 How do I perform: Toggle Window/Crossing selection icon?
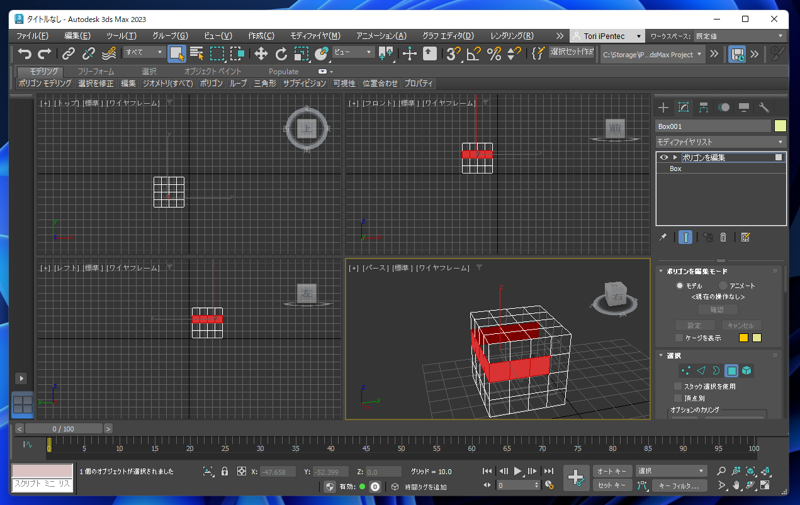pyautogui.click(x=237, y=54)
